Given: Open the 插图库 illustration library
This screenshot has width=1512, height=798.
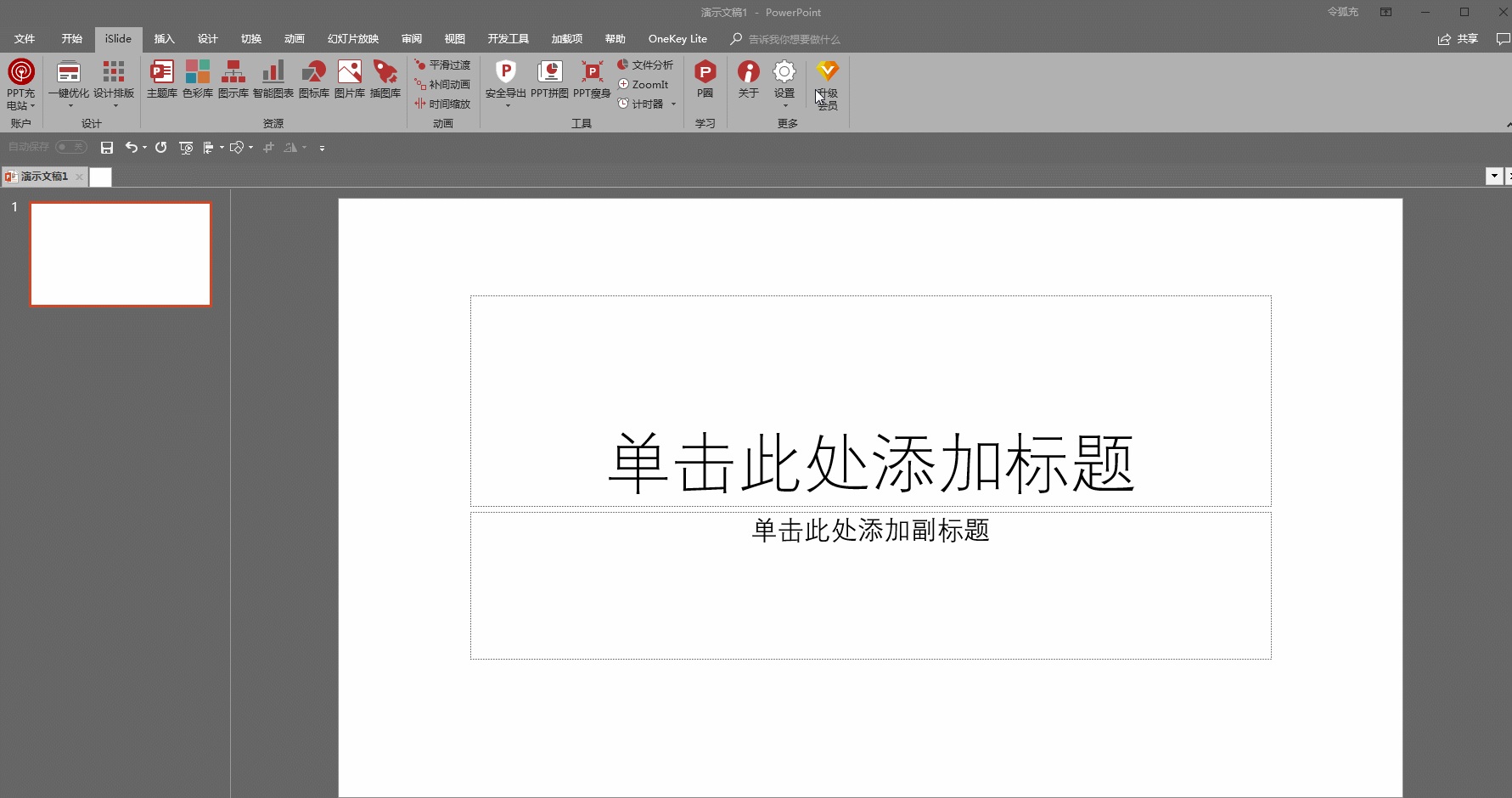Looking at the screenshot, I should [385, 81].
